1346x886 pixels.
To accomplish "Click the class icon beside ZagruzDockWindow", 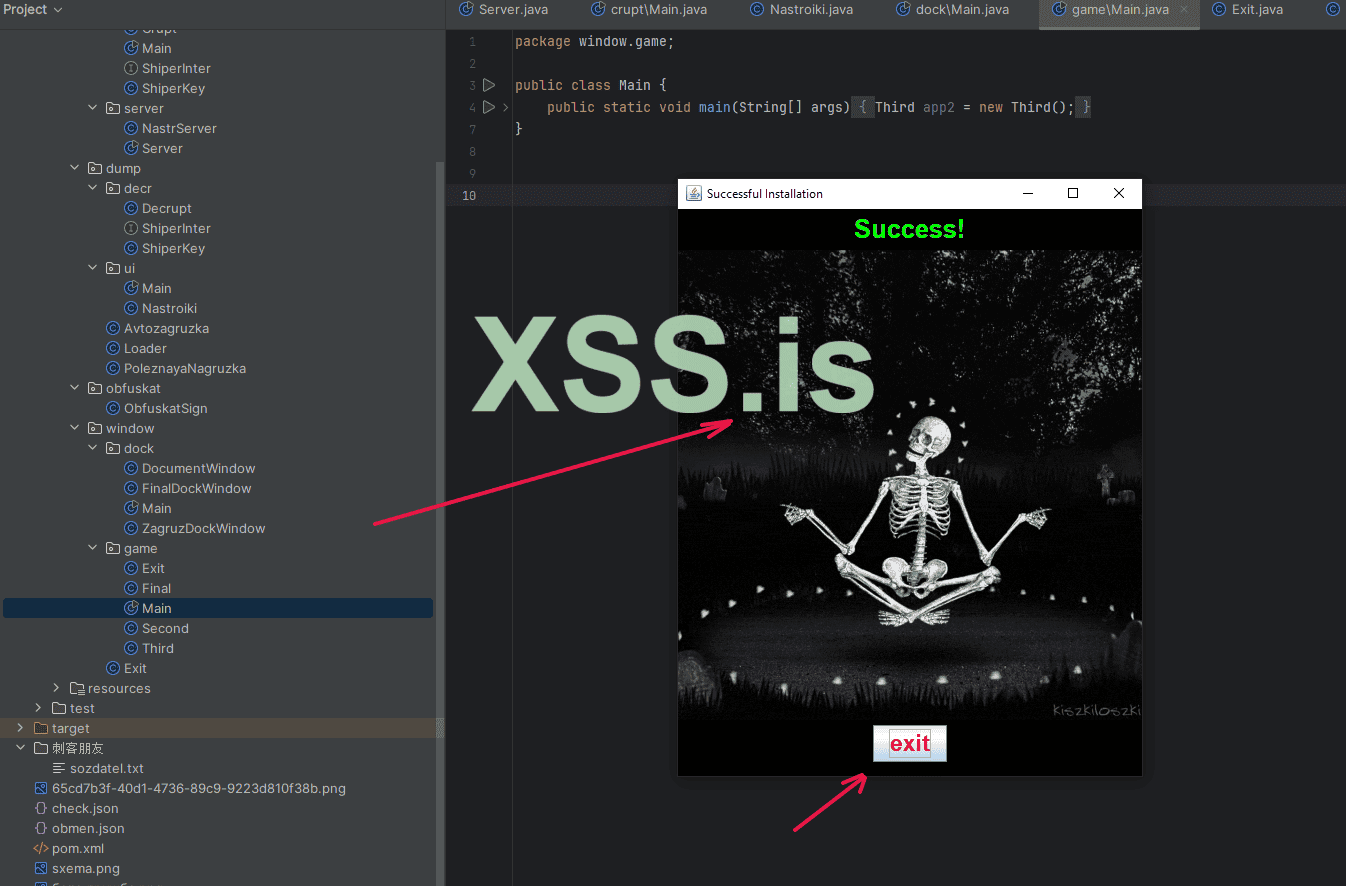I will [131, 528].
